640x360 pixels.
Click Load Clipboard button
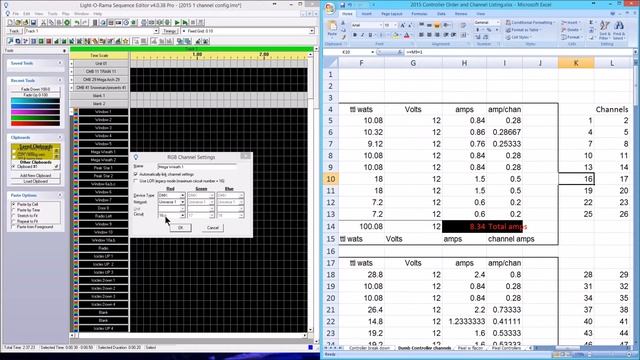tap(36, 181)
